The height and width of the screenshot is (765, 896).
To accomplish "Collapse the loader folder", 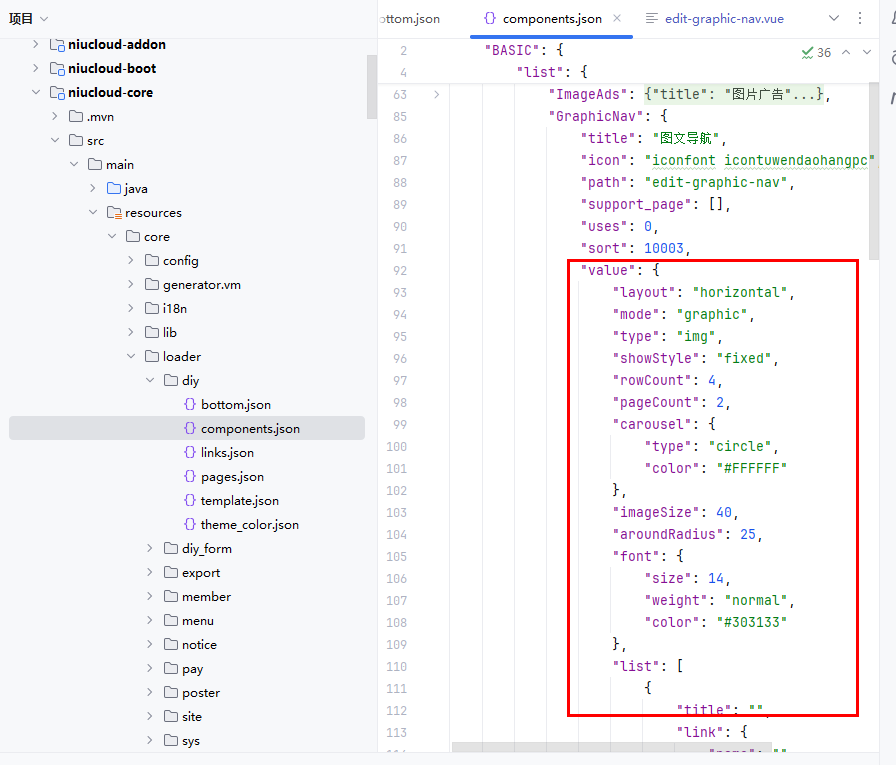I will [132, 357].
